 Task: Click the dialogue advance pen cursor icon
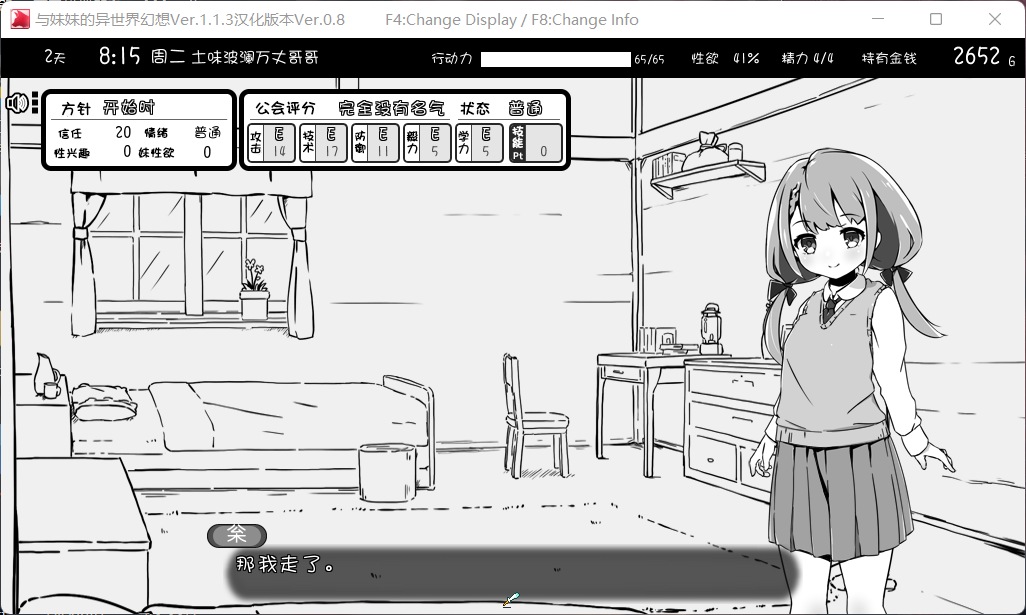pos(511,599)
